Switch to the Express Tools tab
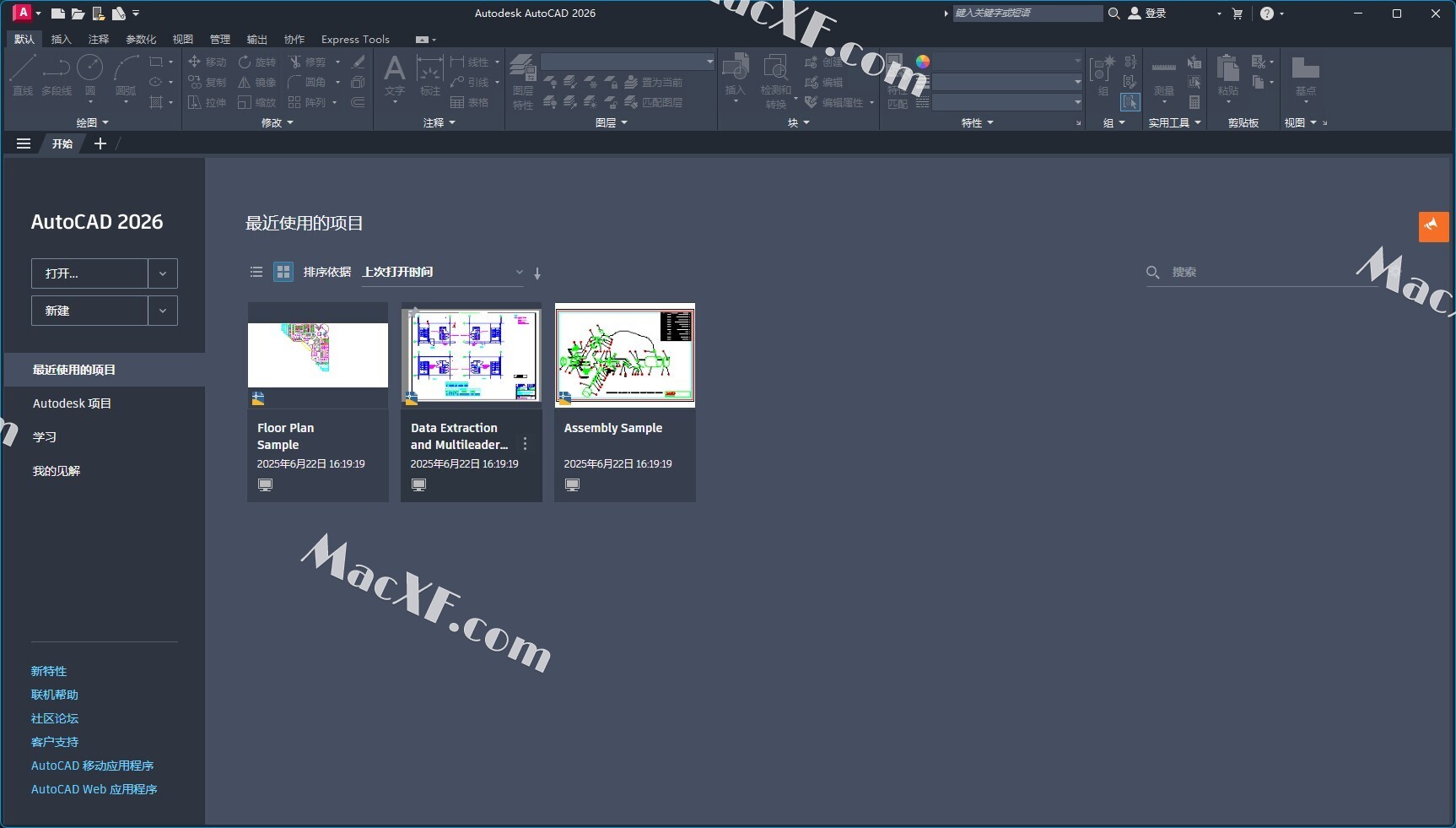 [355, 40]
